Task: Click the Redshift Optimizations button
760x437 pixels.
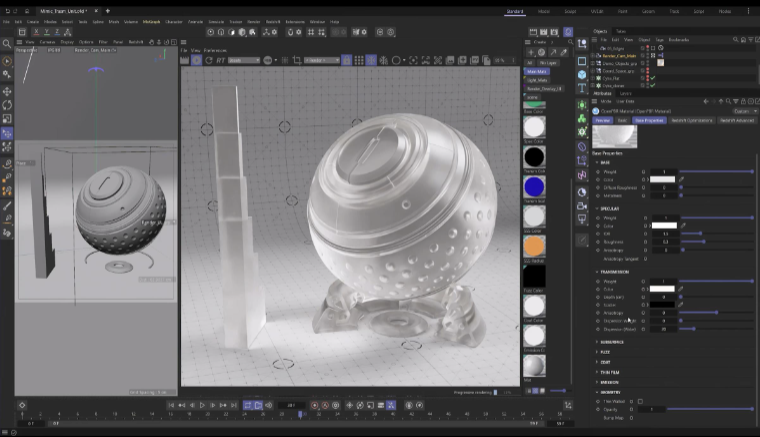Action: pos(691,120)
